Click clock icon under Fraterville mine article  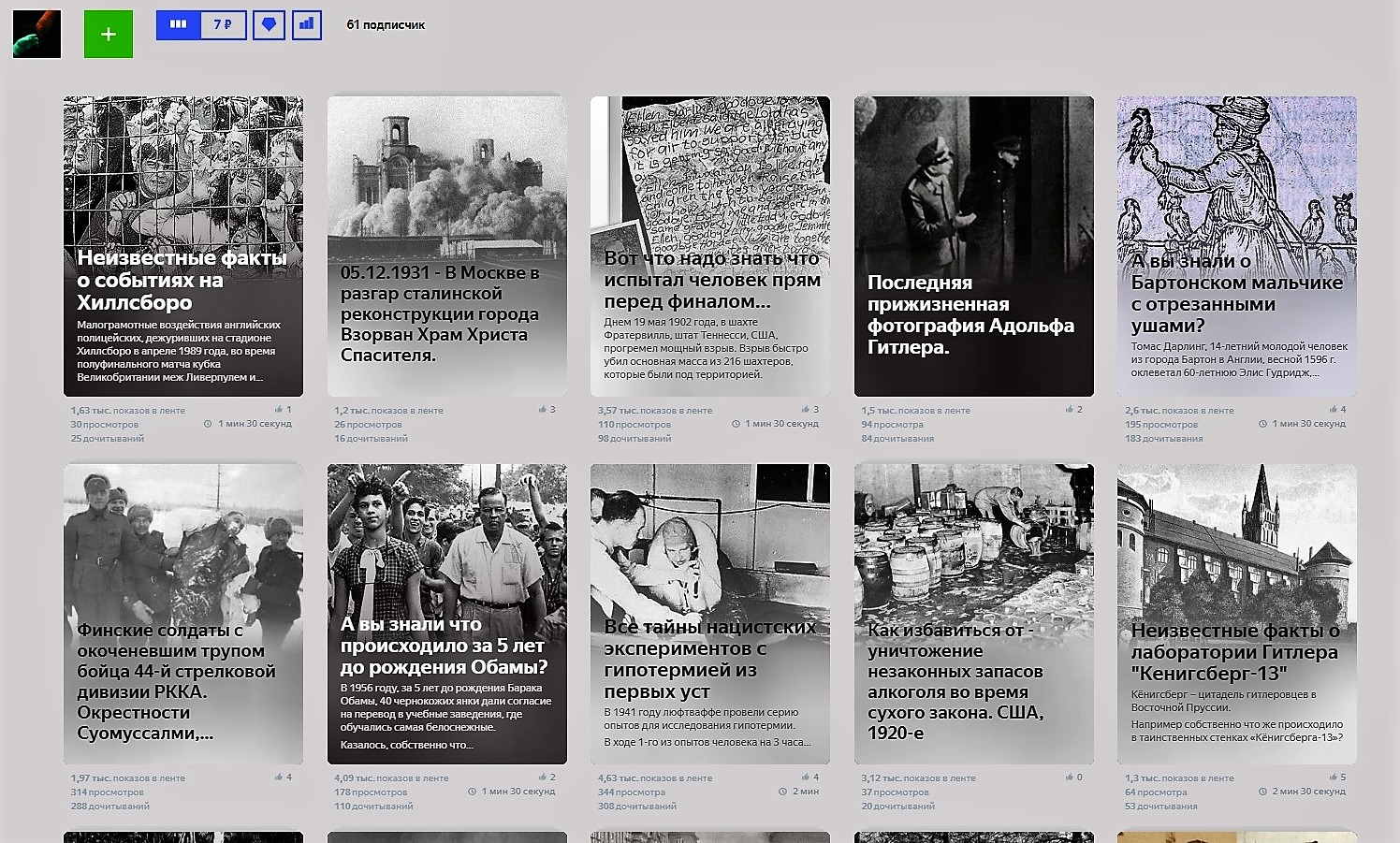point(736,424)
